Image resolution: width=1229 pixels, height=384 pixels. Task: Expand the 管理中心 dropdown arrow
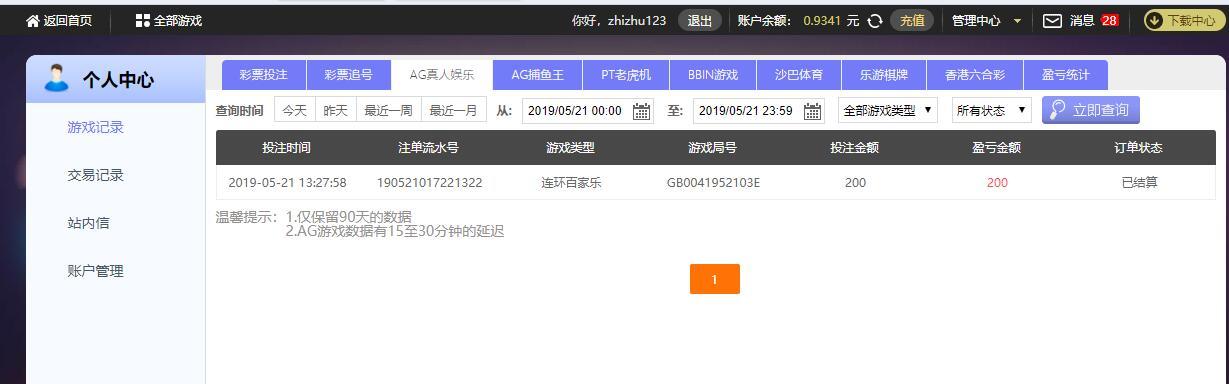coord(1017,21)
